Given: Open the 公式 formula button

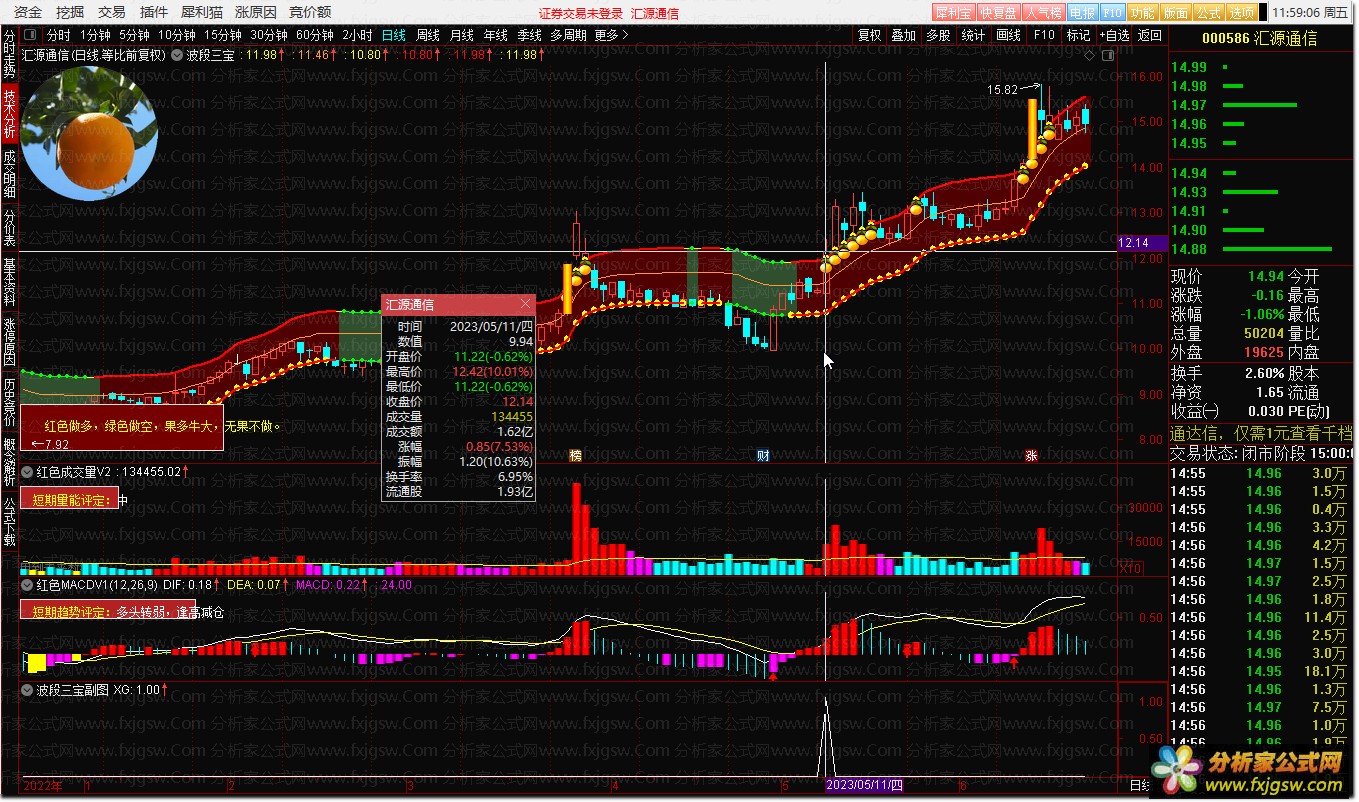Looking at the screenshot, I should click(1208, 13).
